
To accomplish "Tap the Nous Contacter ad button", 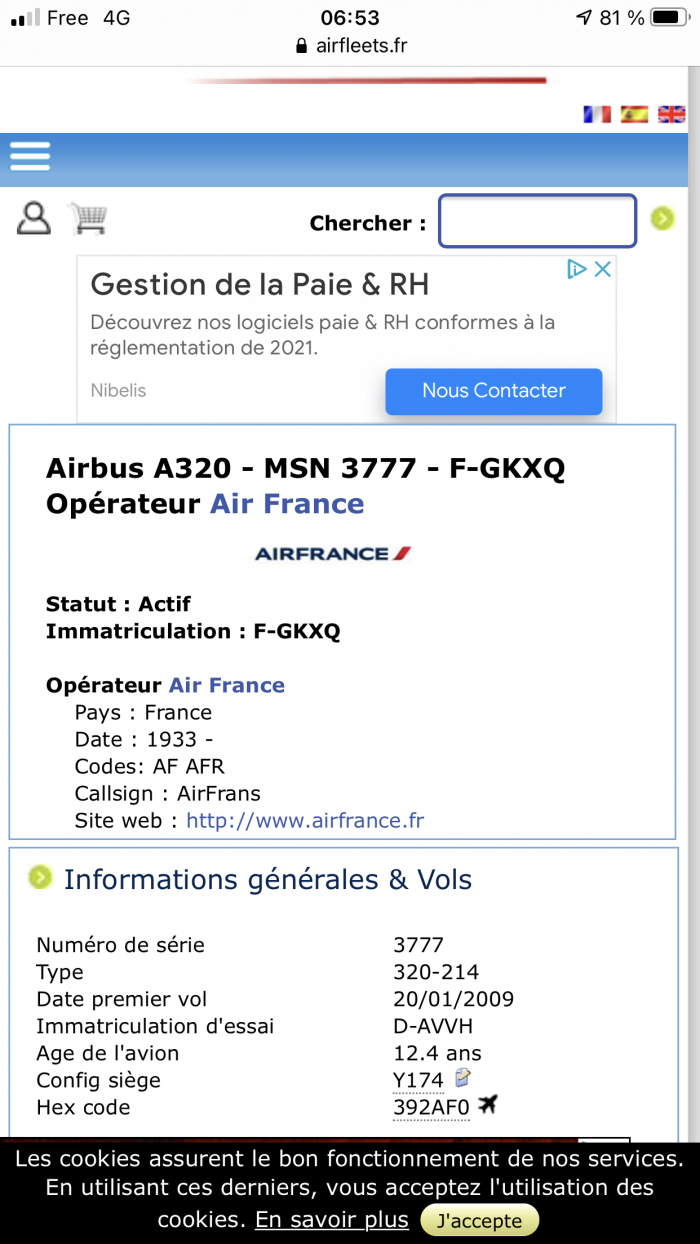I will coord(494,391).
